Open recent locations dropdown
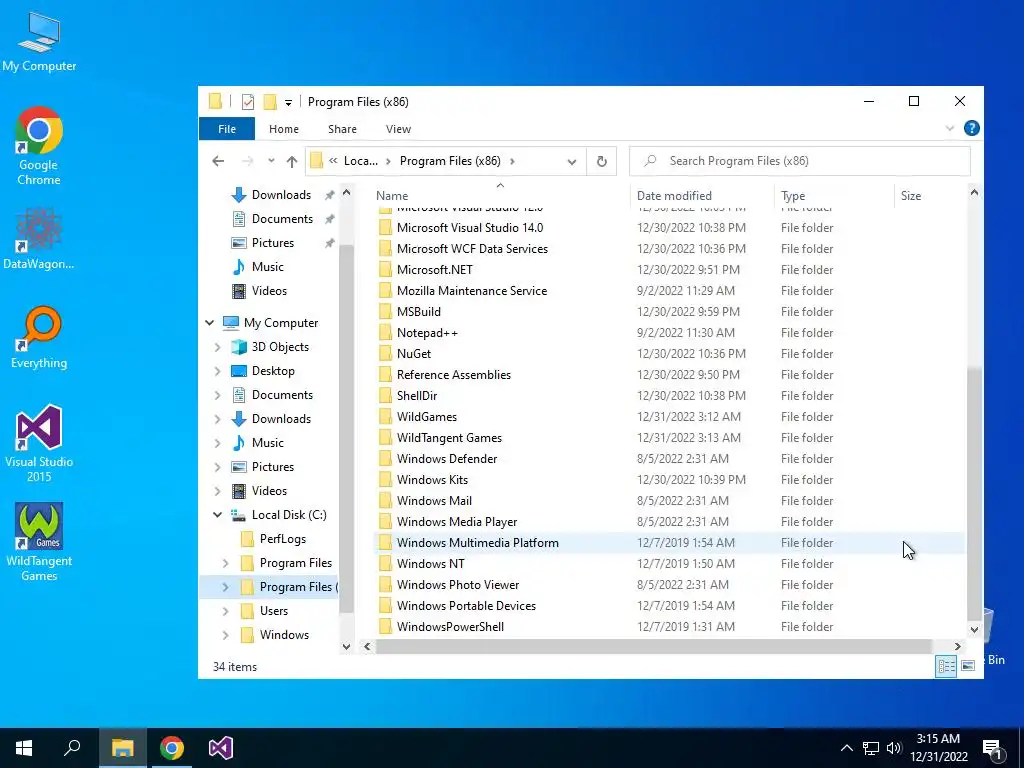This screenshot has width=1024, height=768. pos(271,161)
